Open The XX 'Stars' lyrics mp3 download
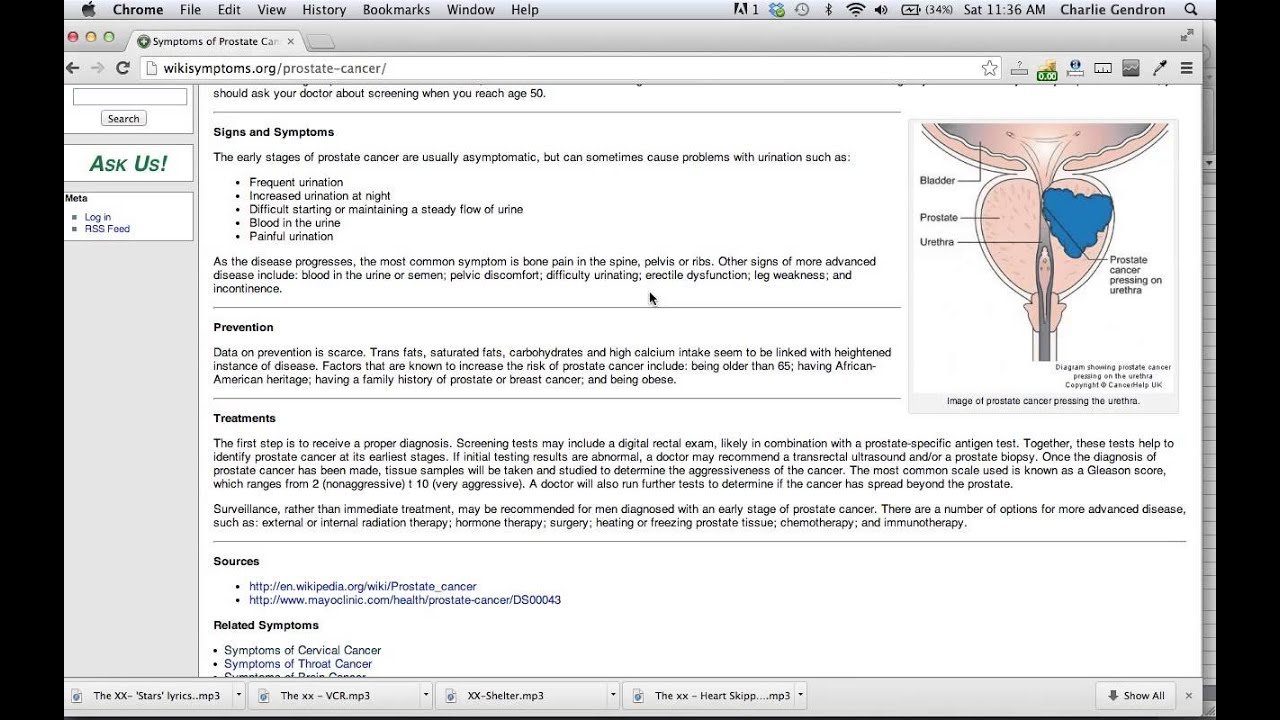 coord(150,696)
